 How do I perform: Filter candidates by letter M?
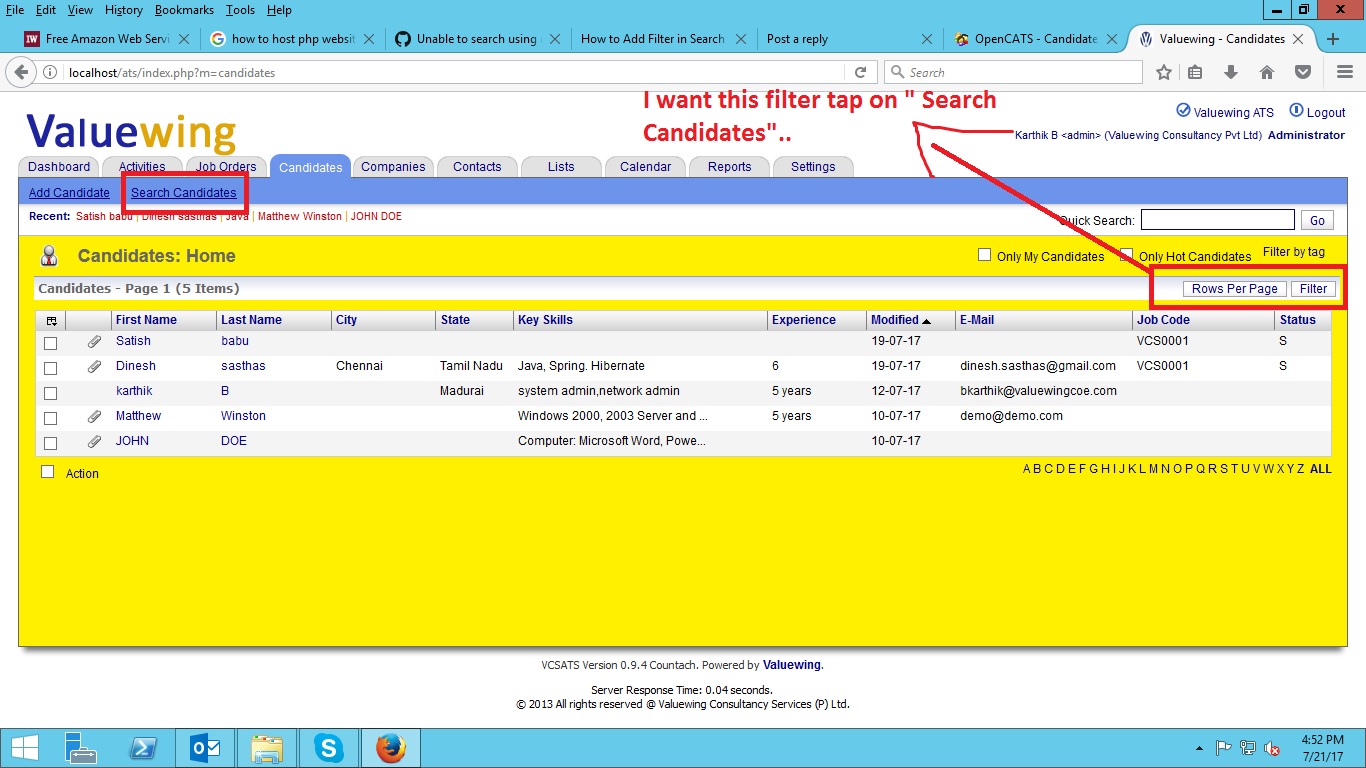(x=1153, y=469)
